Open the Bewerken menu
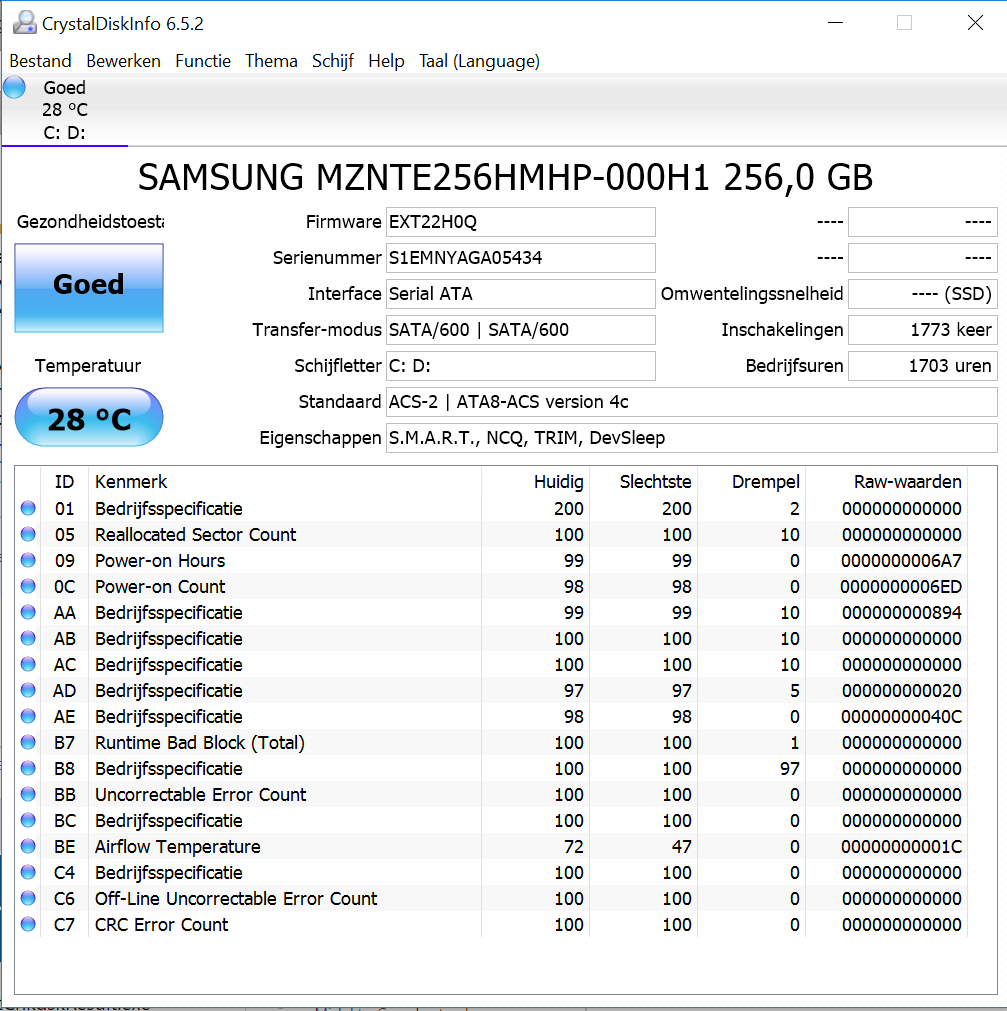The width and height of the screenshot is (1007, 1011). 123,61
